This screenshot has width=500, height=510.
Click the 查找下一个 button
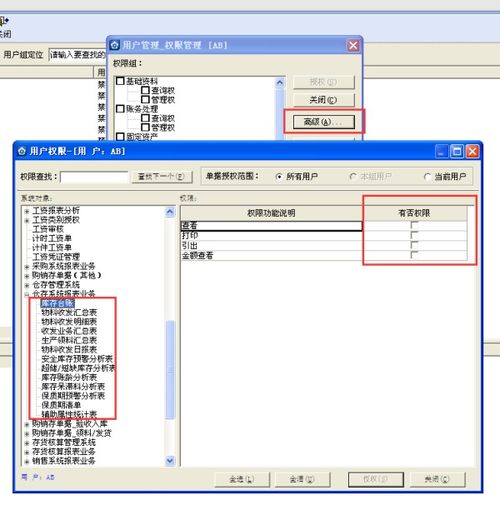pyautogui.click(x=162, y=176)
